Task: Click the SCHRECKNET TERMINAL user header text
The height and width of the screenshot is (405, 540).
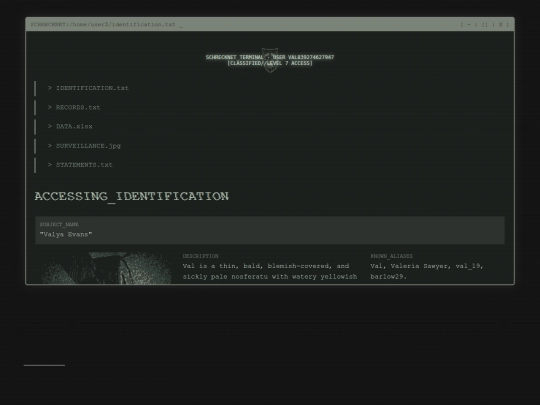Action: pos(270,57)
